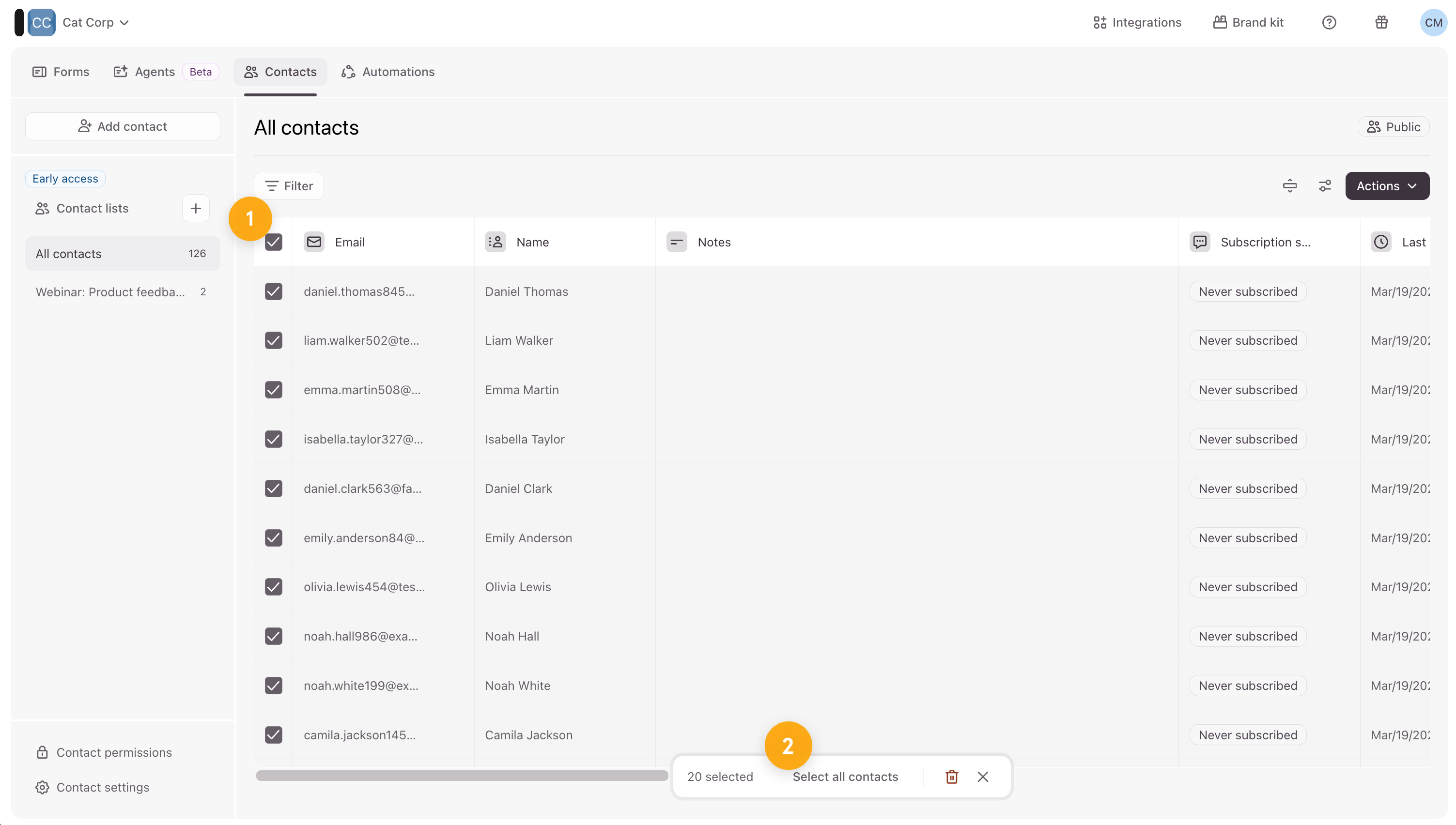Click the horizontal table scrollbar

[x=462, y=776]
